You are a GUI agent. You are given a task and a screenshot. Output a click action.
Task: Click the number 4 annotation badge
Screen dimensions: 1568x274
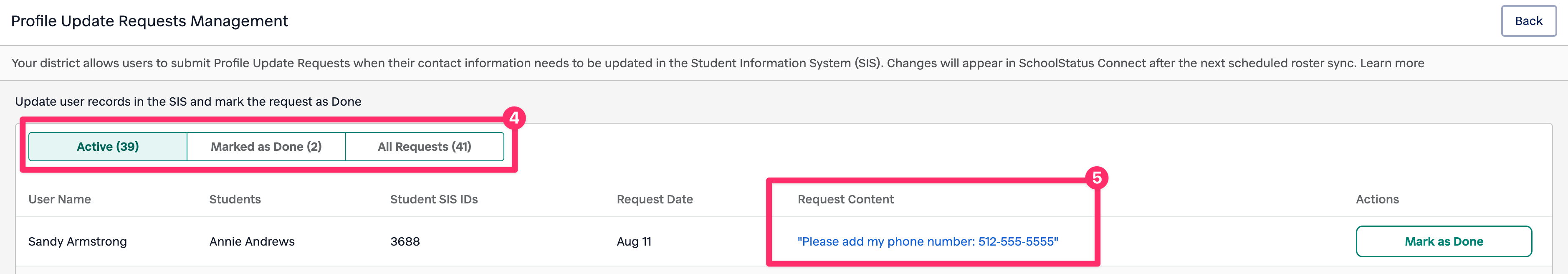pyautogui.click(x=514, y=117)
